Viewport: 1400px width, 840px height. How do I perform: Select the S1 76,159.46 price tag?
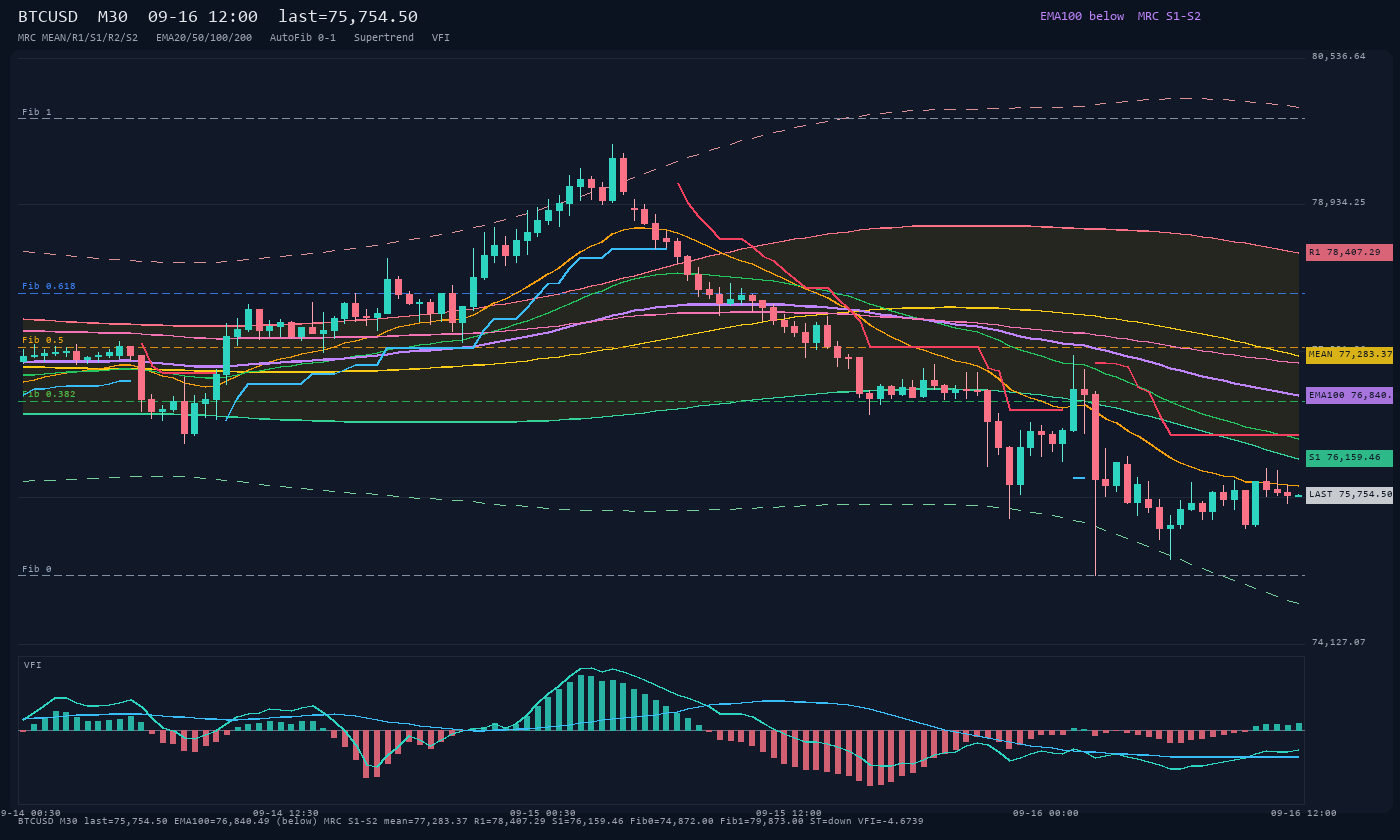point(1349,458)
